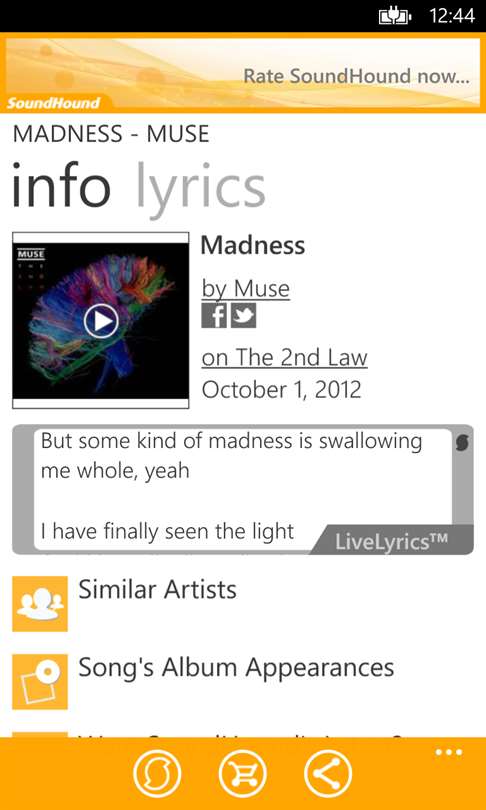Select the info tab
This screenshot has height=810, width=486.
[x=61, y=184]
